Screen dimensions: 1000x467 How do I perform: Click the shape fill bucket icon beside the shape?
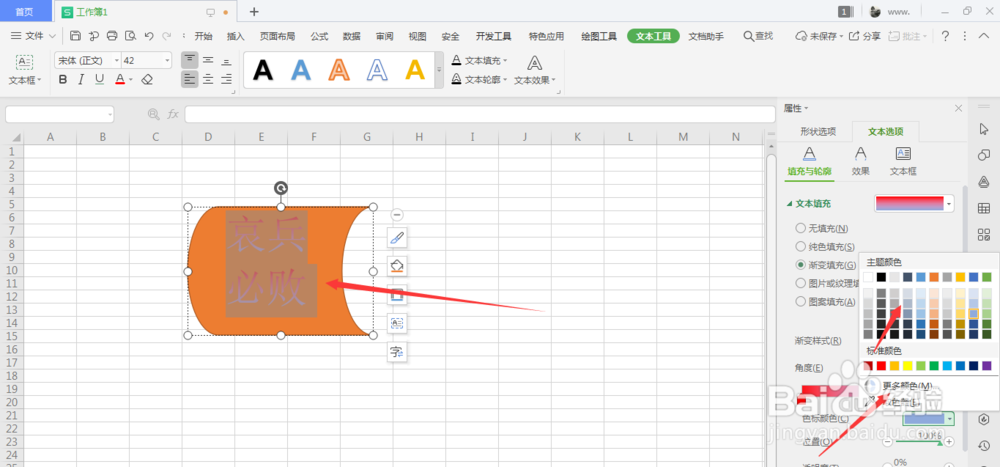[x=397, y=266]
